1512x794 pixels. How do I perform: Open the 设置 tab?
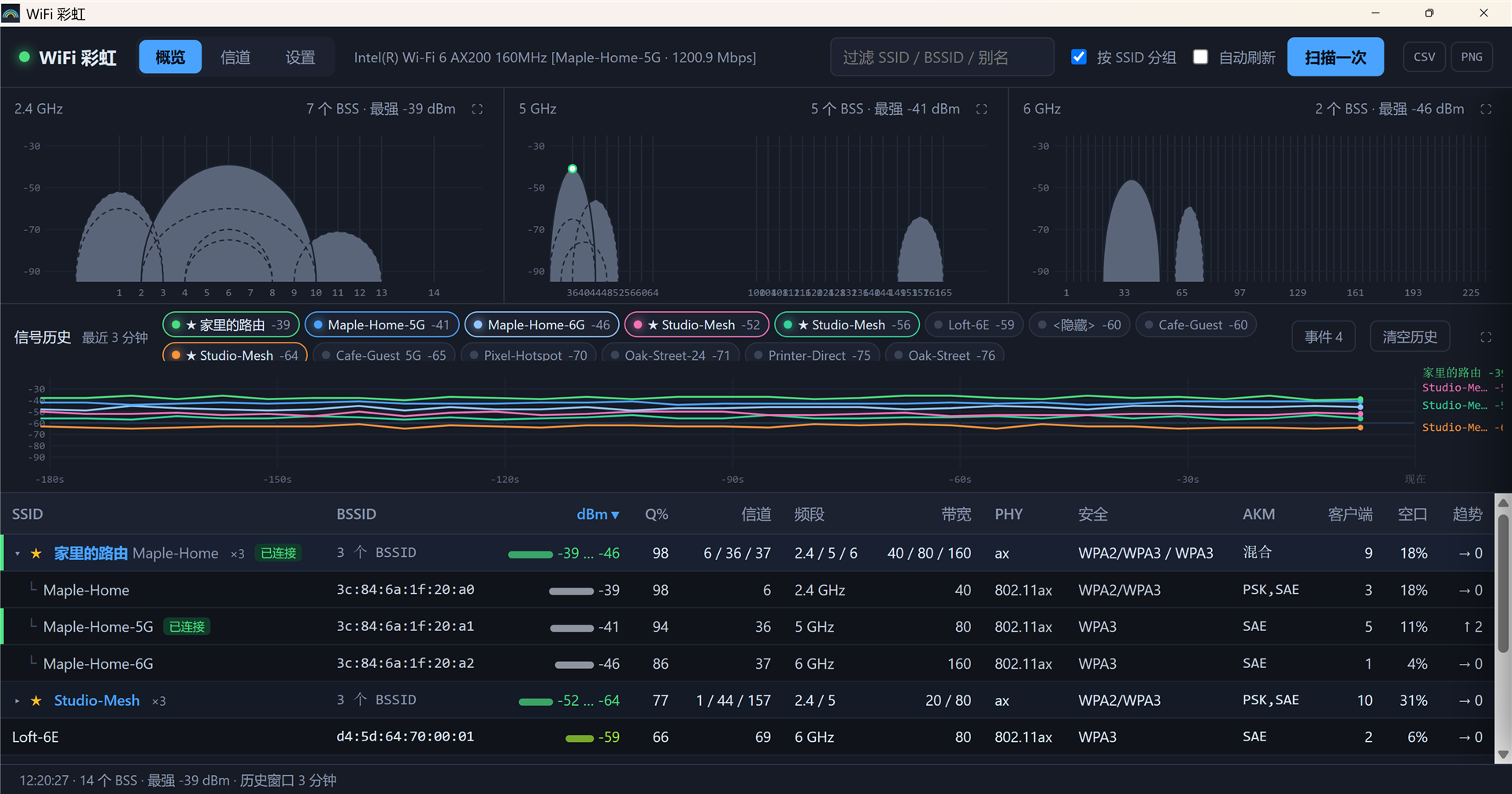point(300,57)
